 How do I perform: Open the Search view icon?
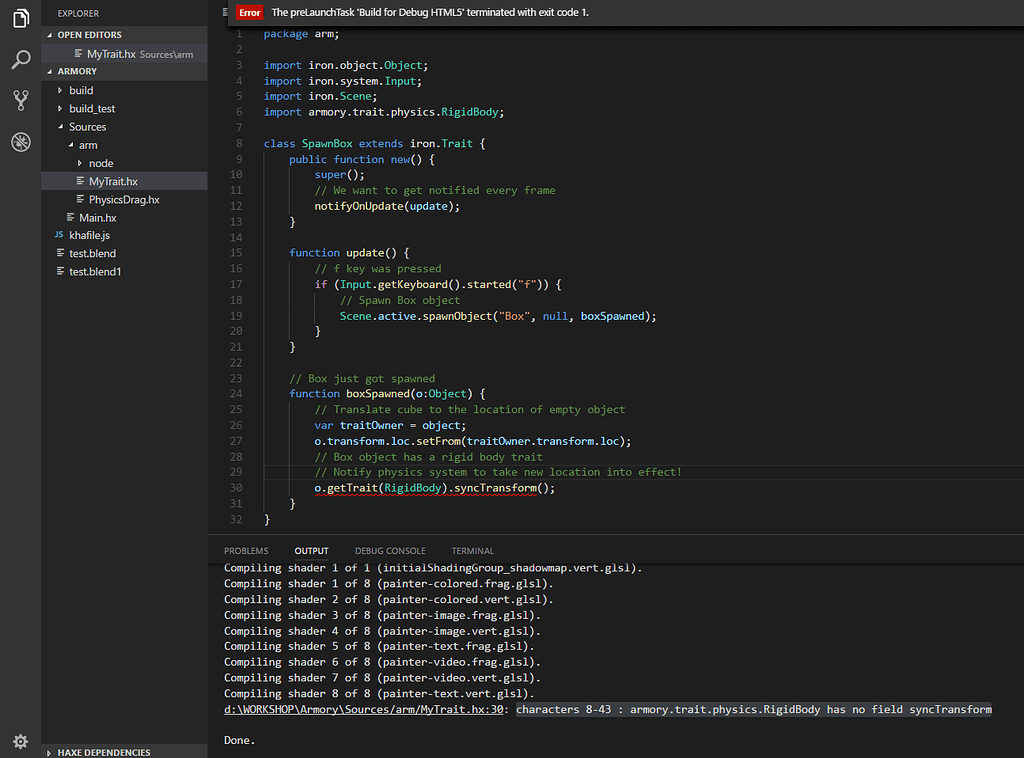click(20, 60)
